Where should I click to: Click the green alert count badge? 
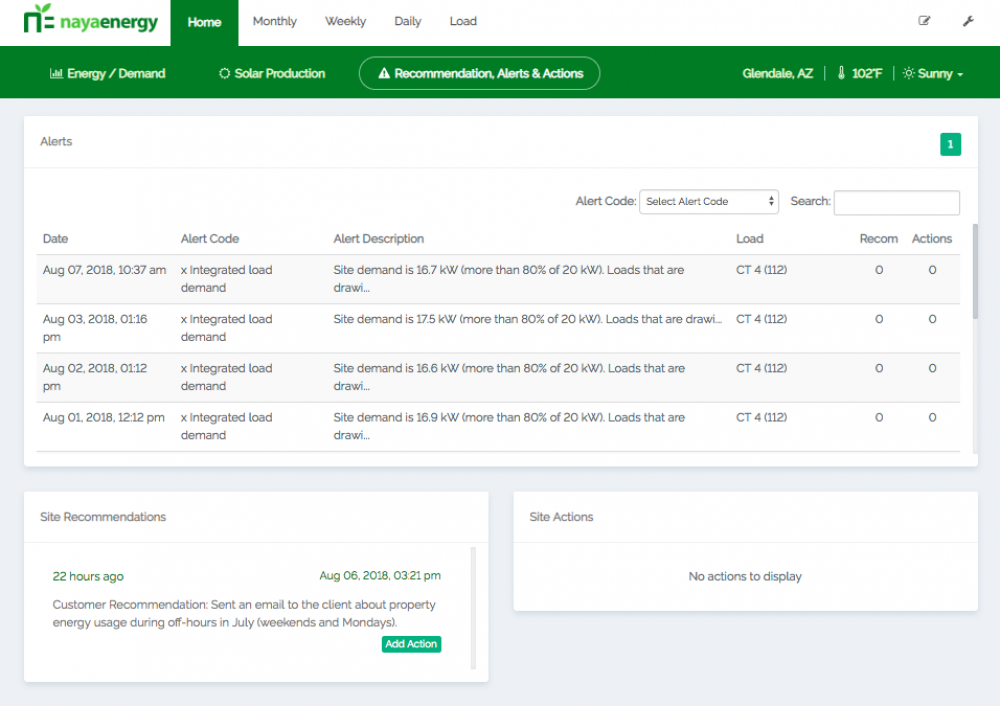coord(950,145)
